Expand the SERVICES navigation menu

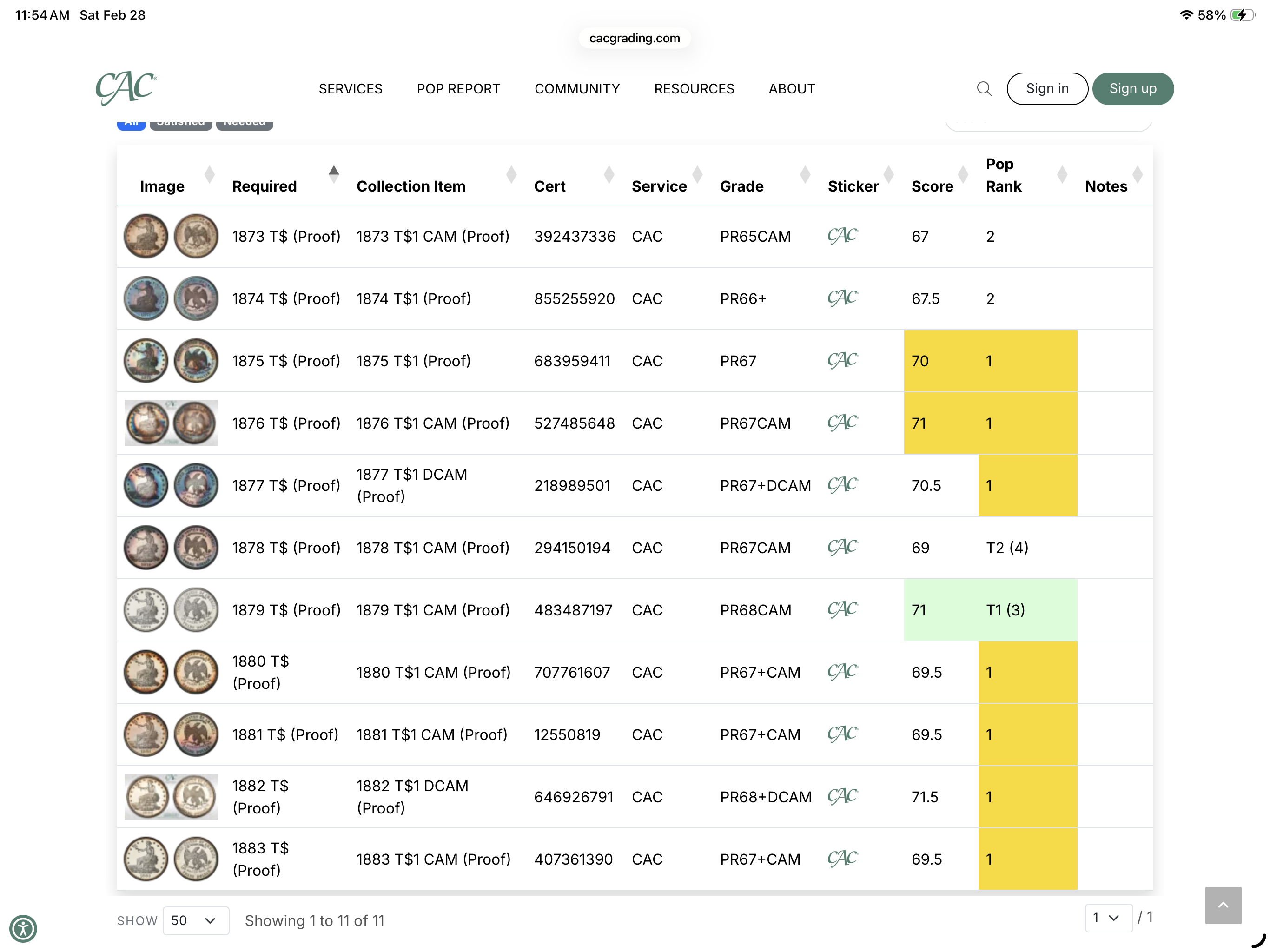350,89
